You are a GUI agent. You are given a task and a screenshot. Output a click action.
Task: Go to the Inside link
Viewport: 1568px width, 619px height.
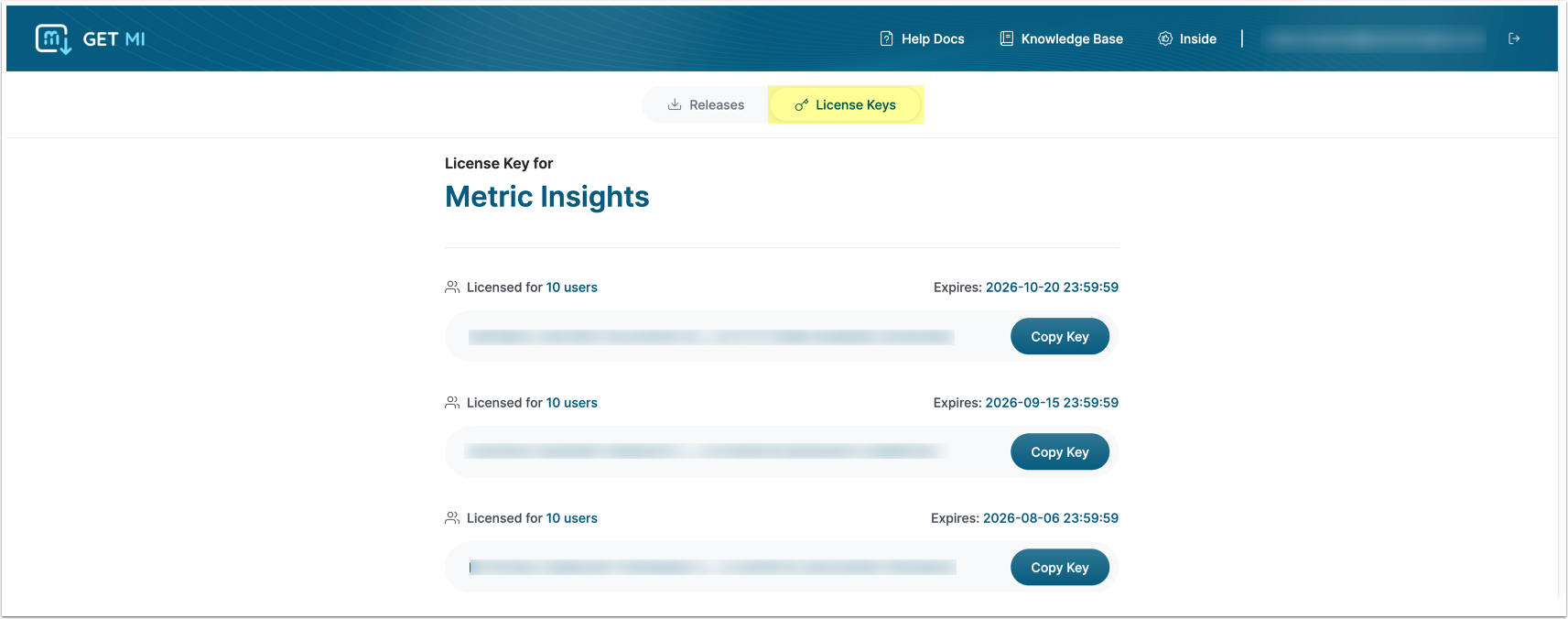click(1197, 38)
